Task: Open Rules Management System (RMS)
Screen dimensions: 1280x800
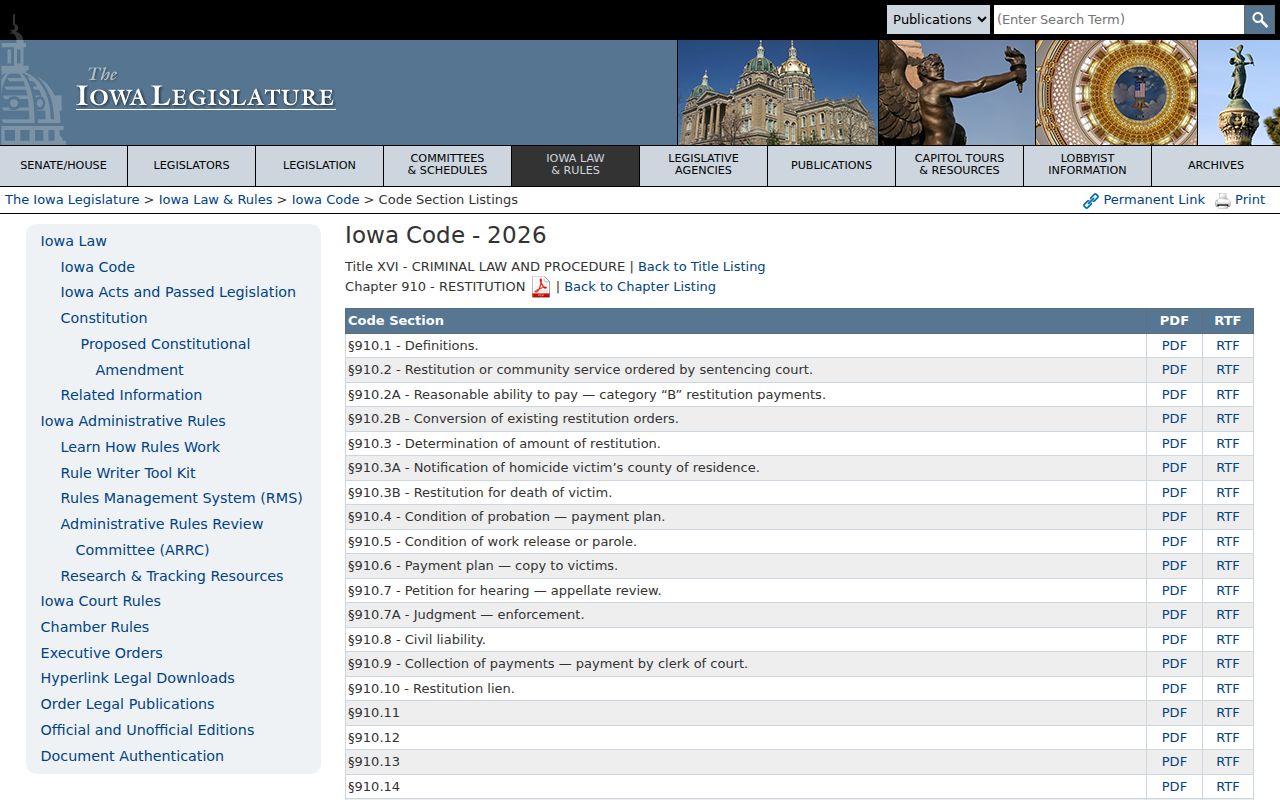Action: (x=181, y=498)
